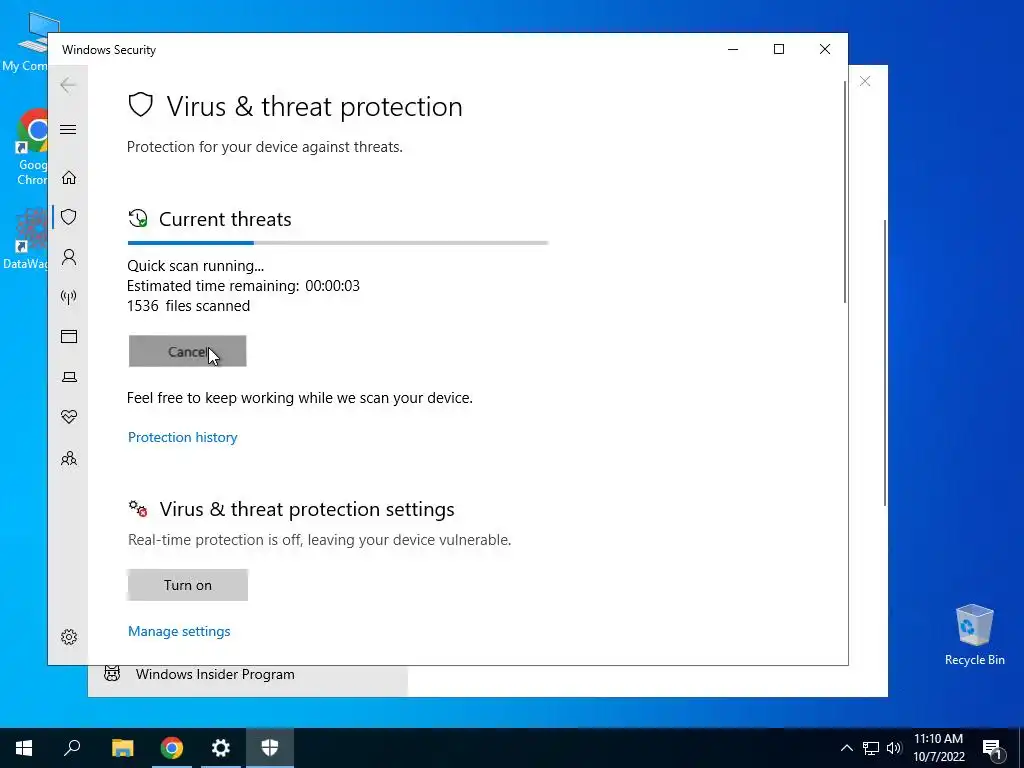1024x768 pixels.
Task: Click 'Protection for your device against threats' text
Action: coord(264,147)
